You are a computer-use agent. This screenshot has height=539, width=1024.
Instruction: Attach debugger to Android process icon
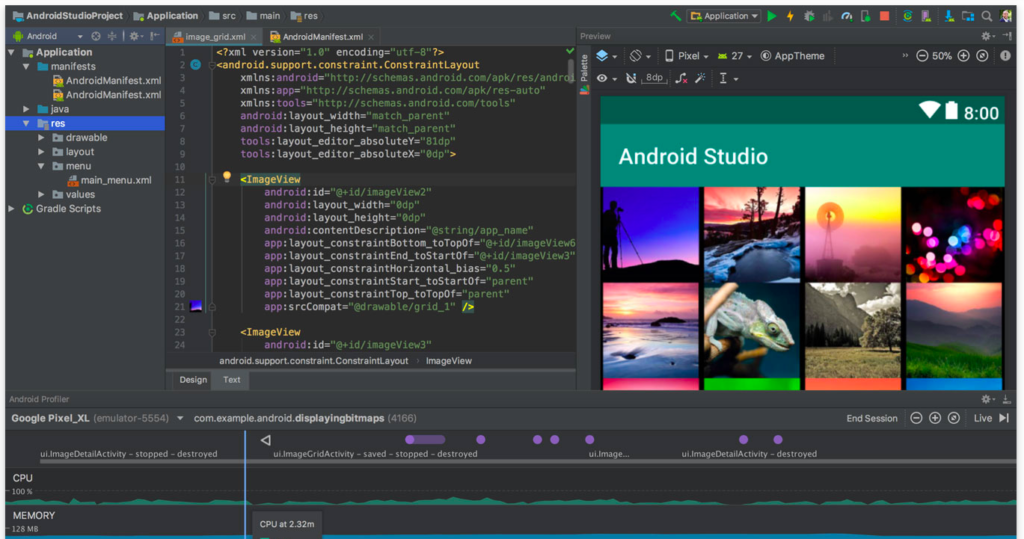[x=865, y=16]
